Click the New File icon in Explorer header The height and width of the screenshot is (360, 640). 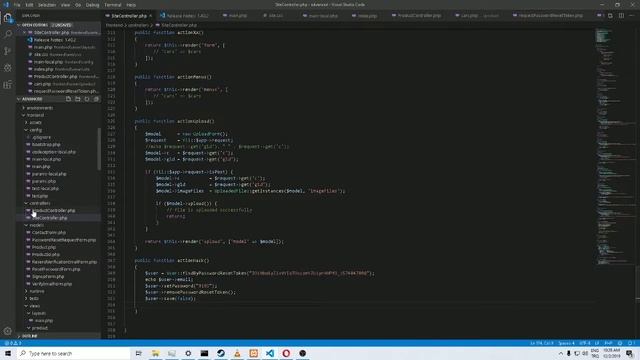[x=68, y=99]
